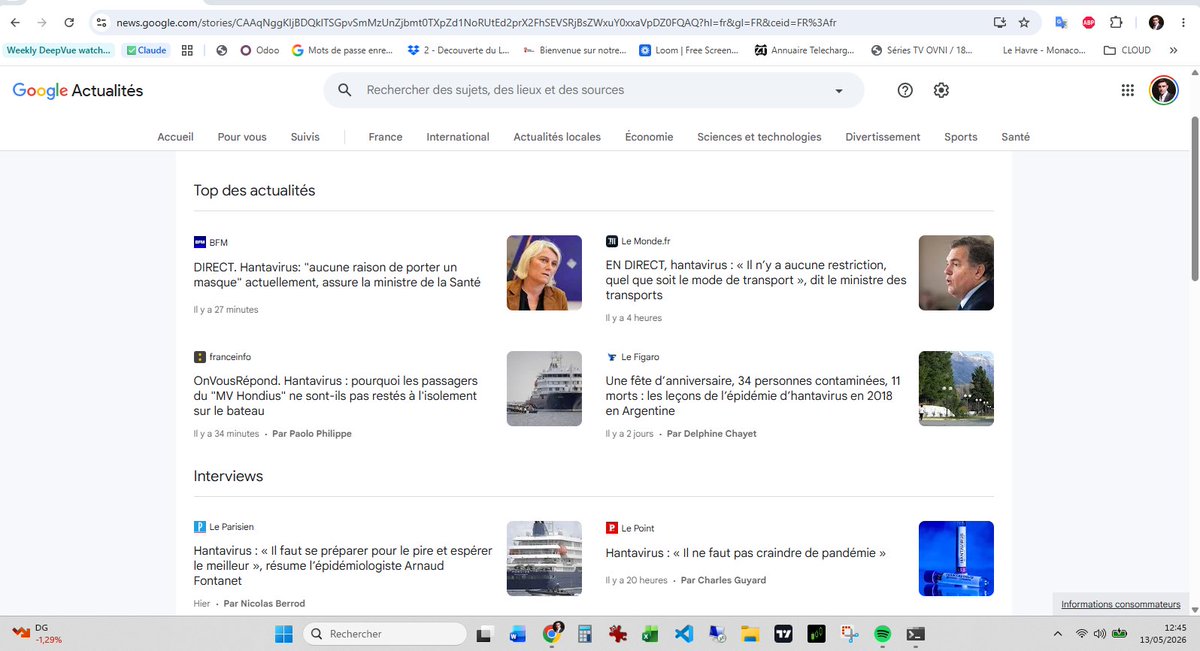This screenshot has width=1200, height=651.
Task: Open Le Point 'craindre de pandémie' article
Action: pyautogui.click(x=745, y=553)
